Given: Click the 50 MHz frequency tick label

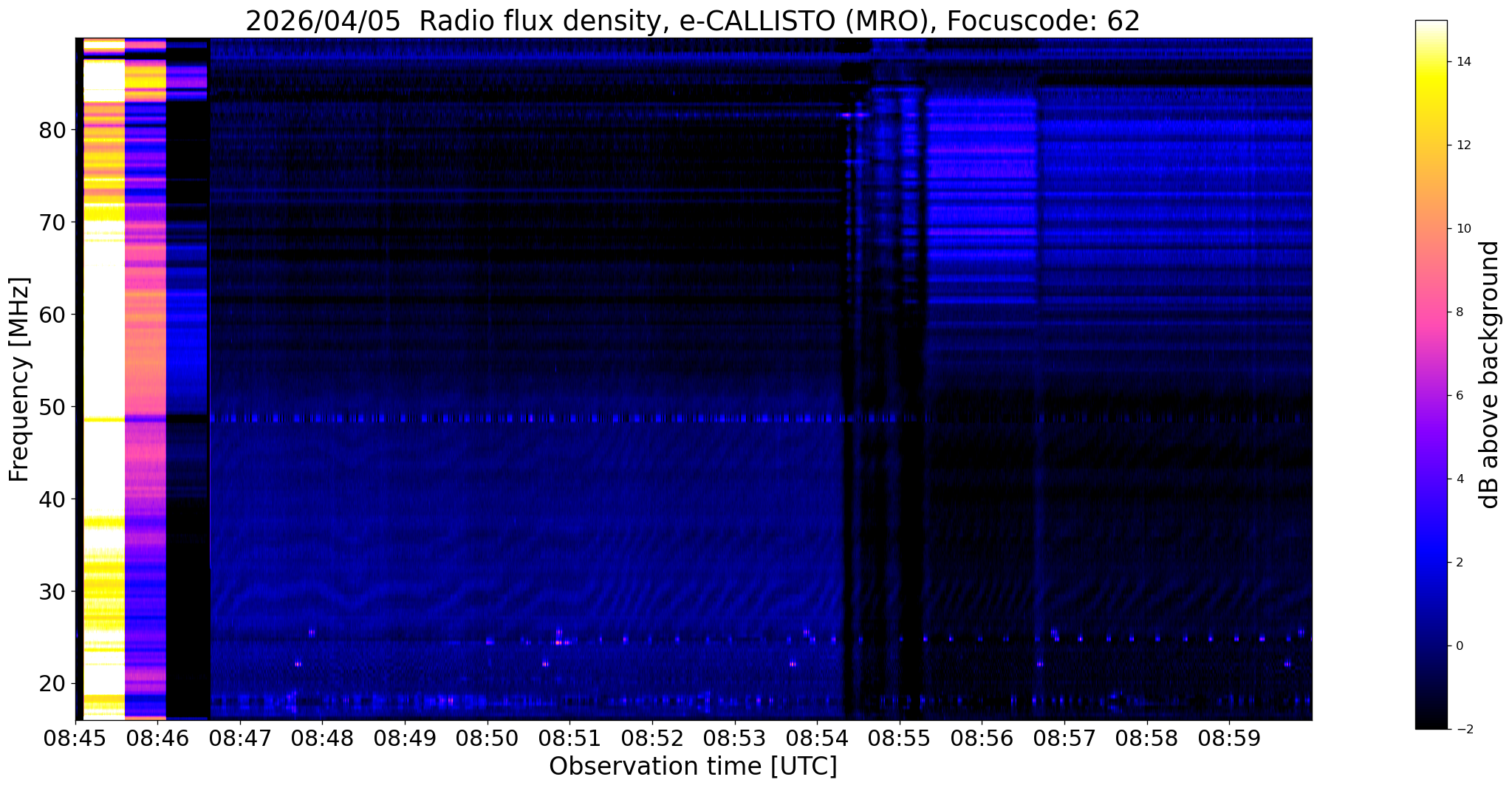Looking at the screenshot, I should coord(52,408).
